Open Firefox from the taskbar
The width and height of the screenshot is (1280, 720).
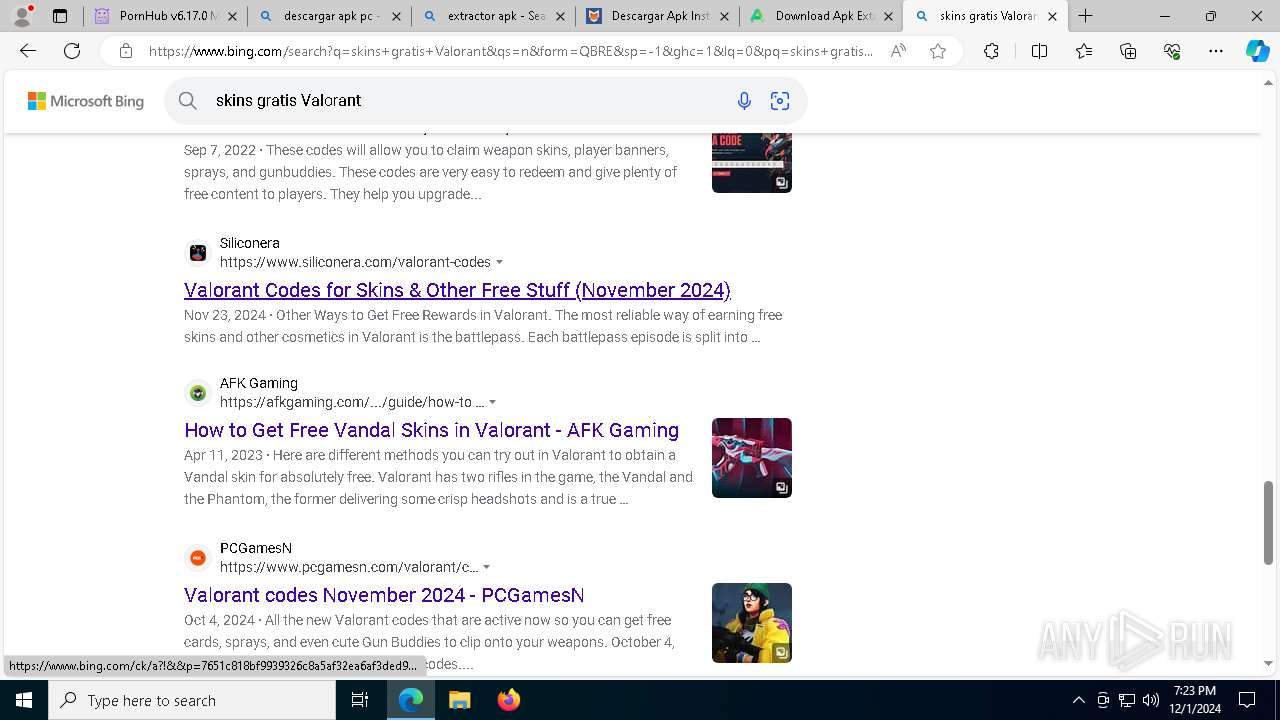[x=509, y=700]
